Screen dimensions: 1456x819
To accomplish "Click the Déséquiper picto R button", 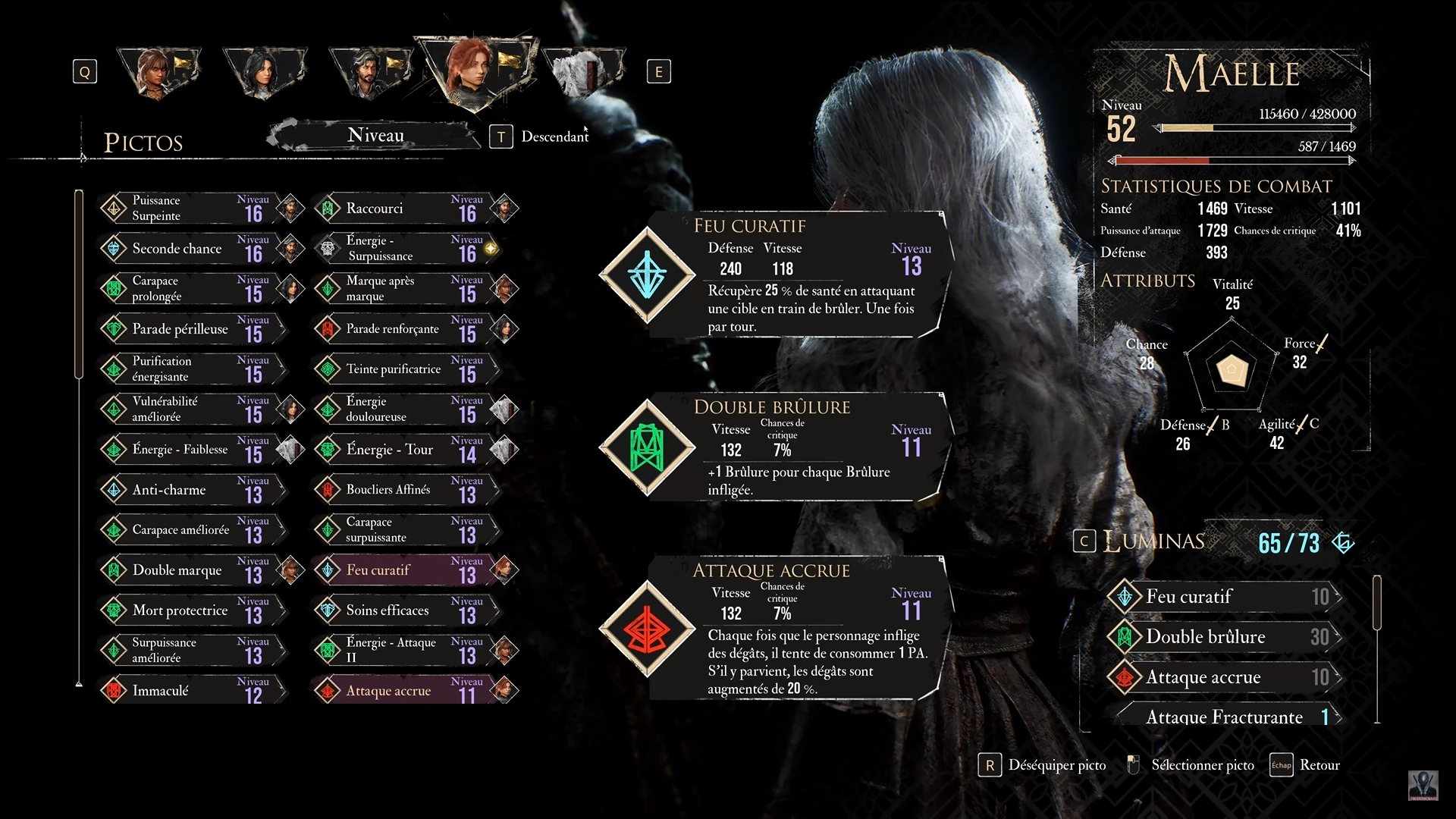I will tap(990, 766).
